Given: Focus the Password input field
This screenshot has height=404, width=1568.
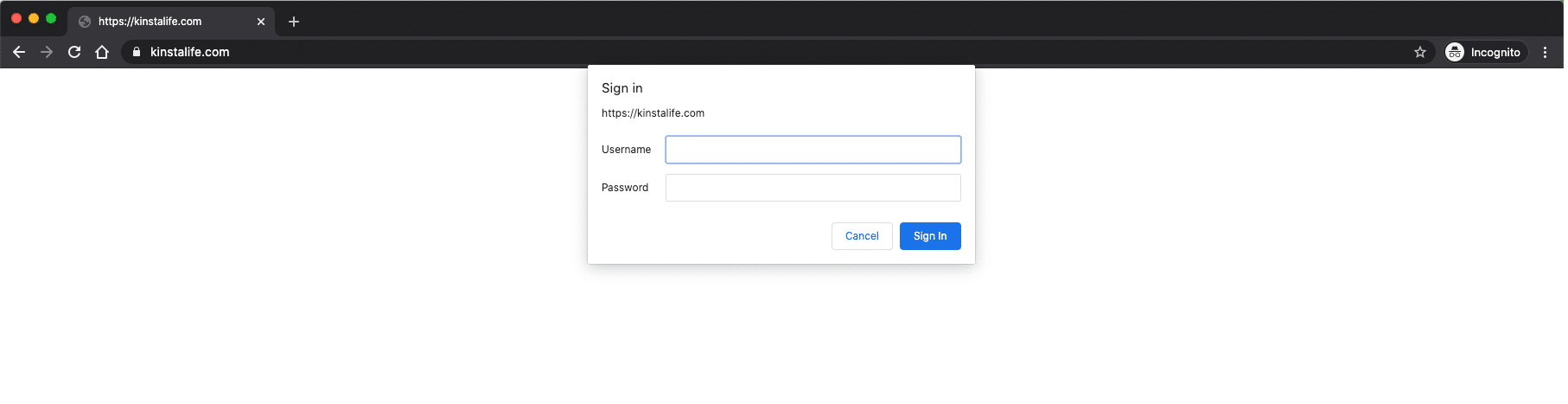Looking at the screenshot, I should pyautogui.click(x=813, y=188).
